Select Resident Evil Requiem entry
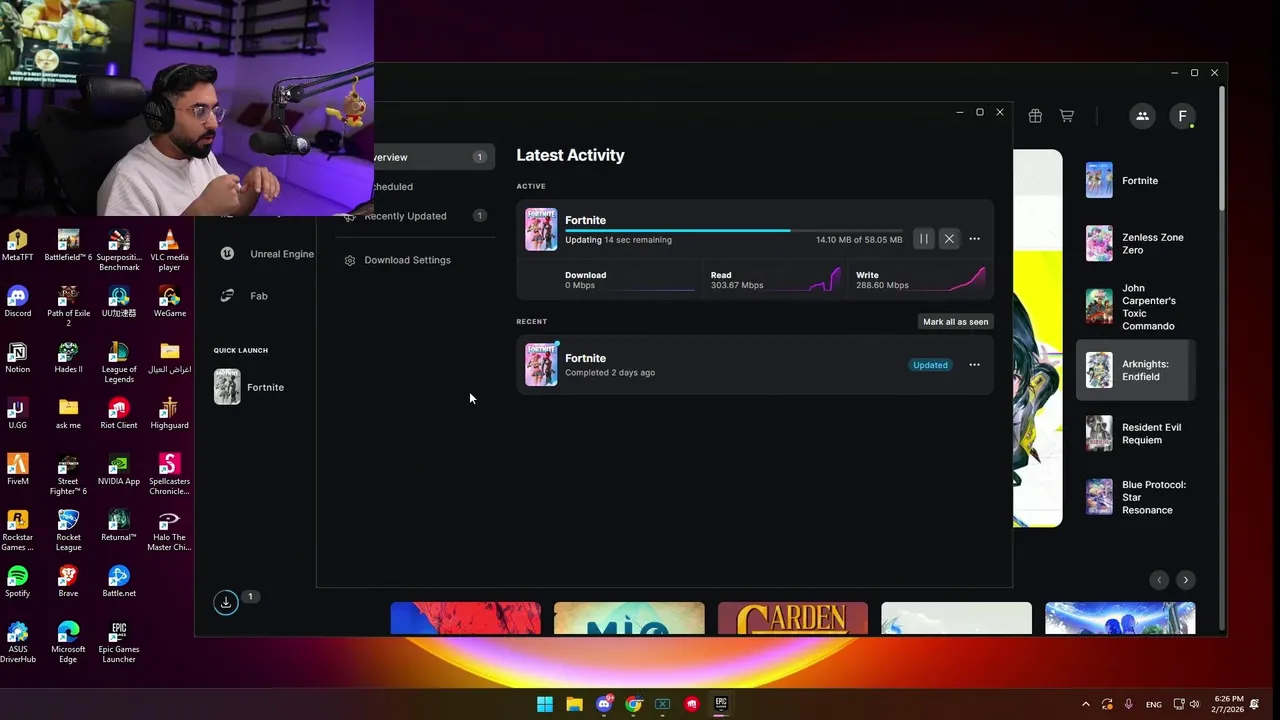 tap(1135, 433)
